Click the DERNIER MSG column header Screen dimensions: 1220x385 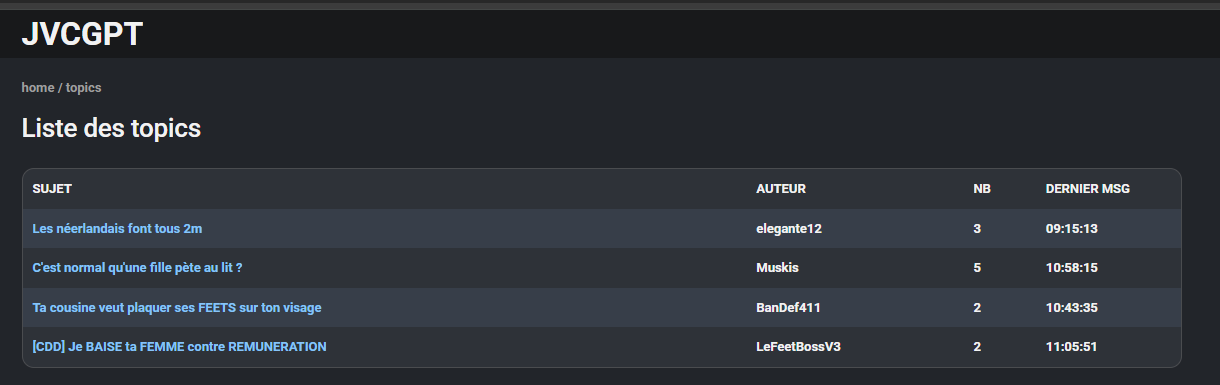coord(1088,189)
